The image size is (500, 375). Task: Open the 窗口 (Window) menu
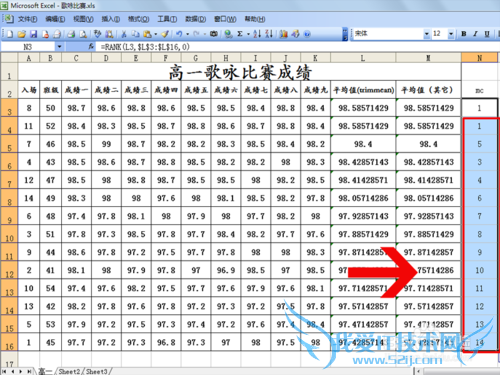225,19
